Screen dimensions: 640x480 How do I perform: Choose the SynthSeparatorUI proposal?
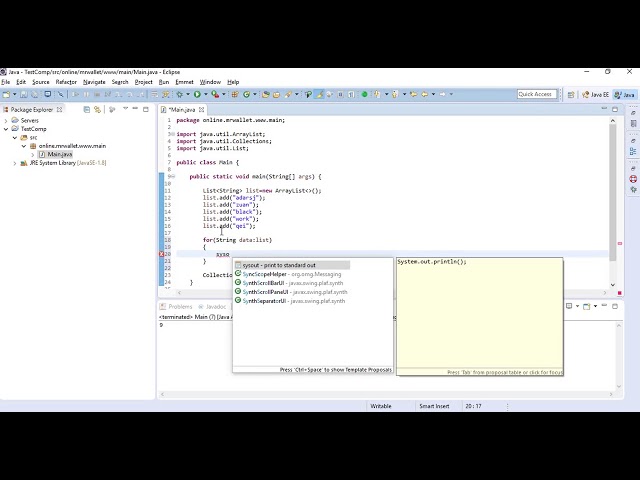(x=292, y=301)
